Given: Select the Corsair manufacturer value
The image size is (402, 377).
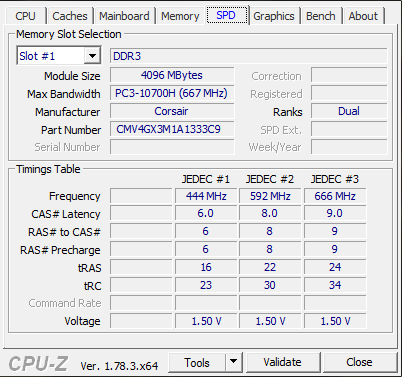Looking at the screenshot, I should click(x=172, y=111).
